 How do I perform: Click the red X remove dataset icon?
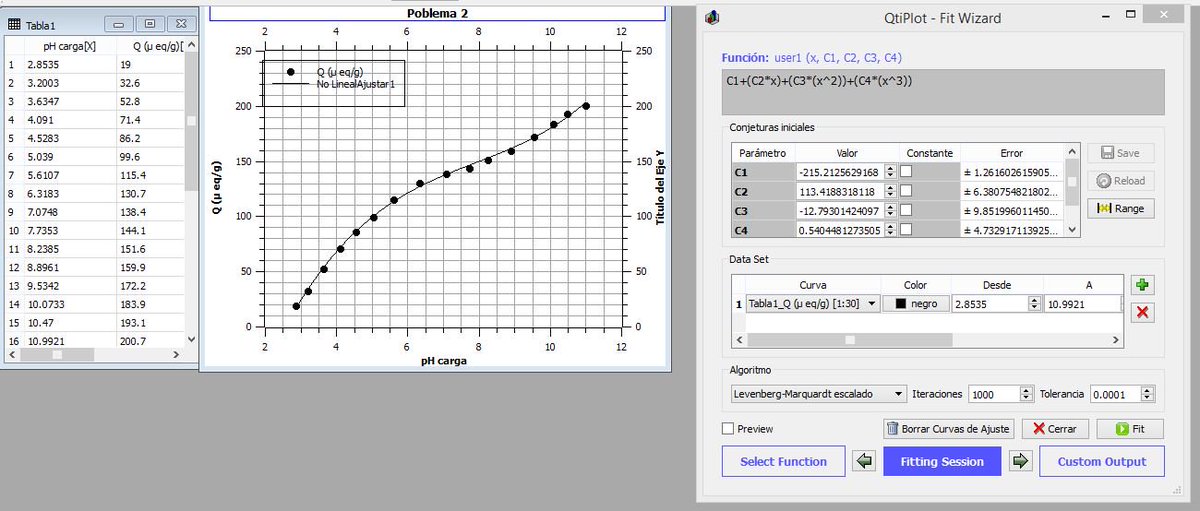1143,312
